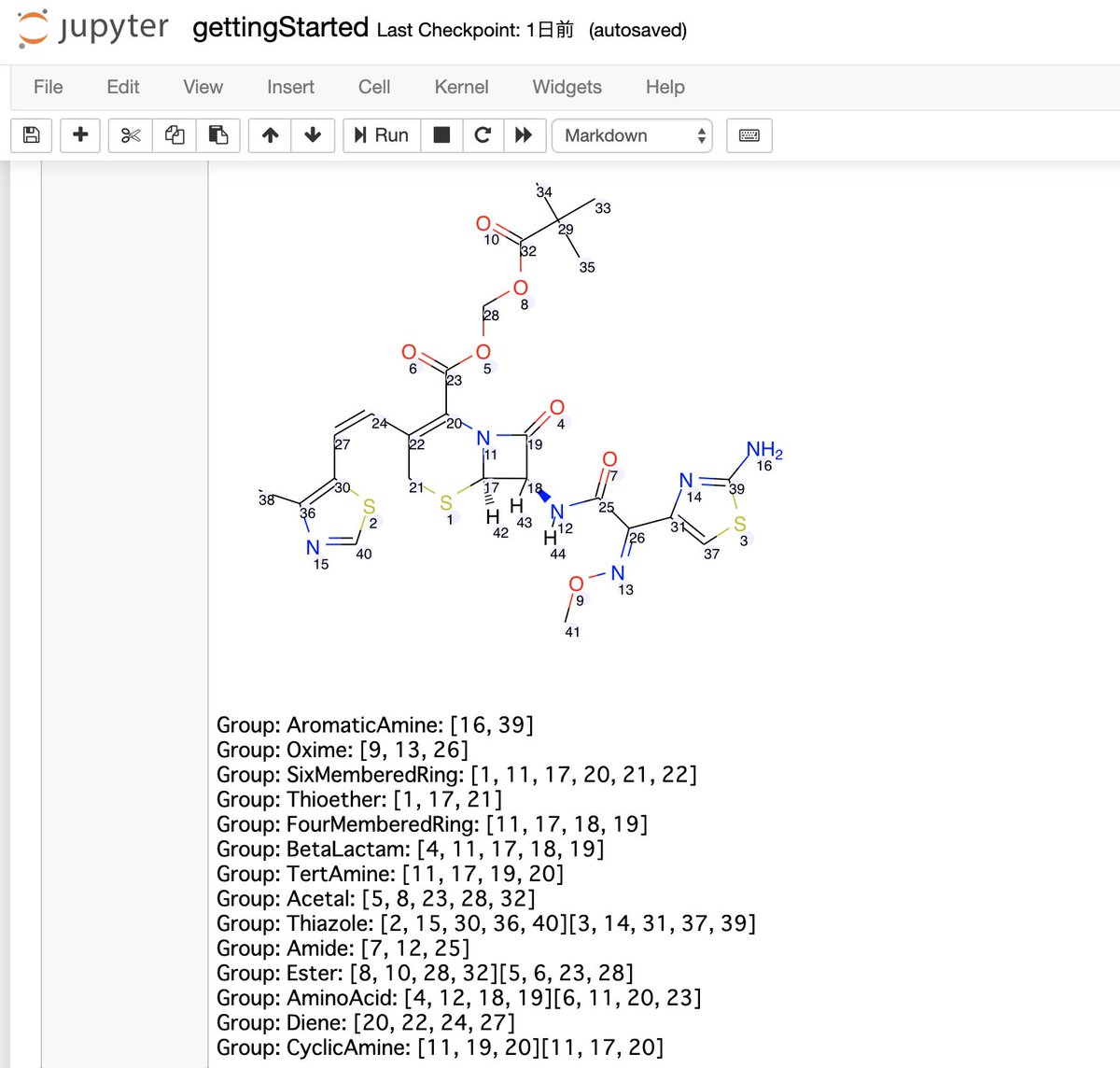Open the command palette keyboard icon
Image resolution: width=1120 pixels, height=1068 pixels.
point(749,135)
